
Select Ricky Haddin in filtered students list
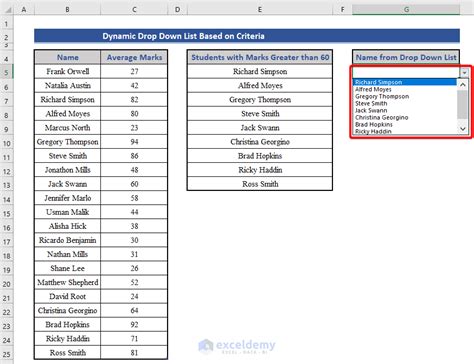[x=260, y=170]
